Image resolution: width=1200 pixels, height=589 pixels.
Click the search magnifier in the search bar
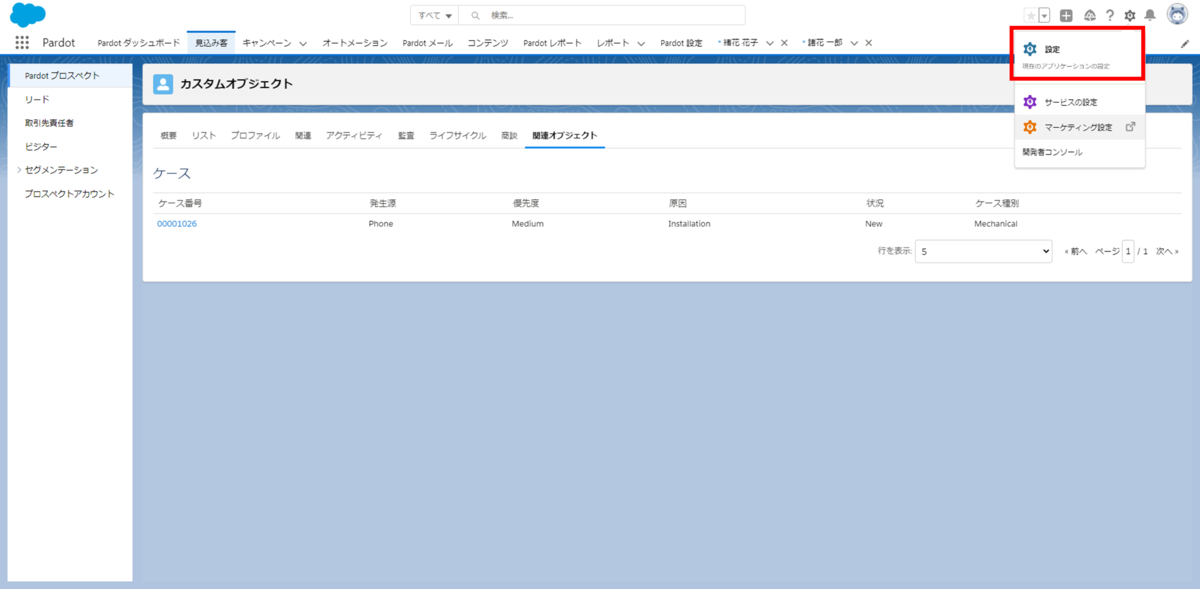click(x=474, y=14)
